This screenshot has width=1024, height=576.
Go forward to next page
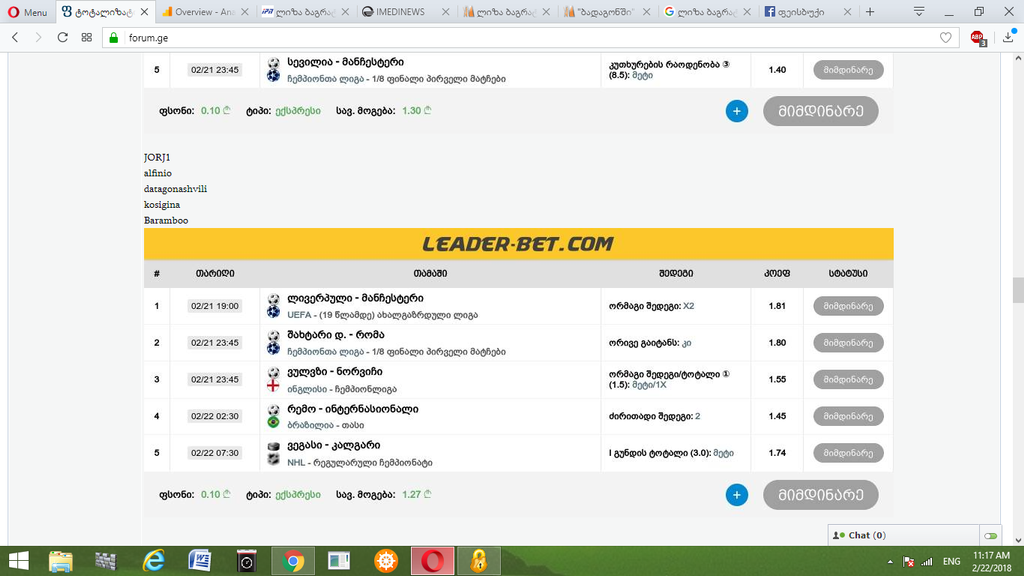38,38
